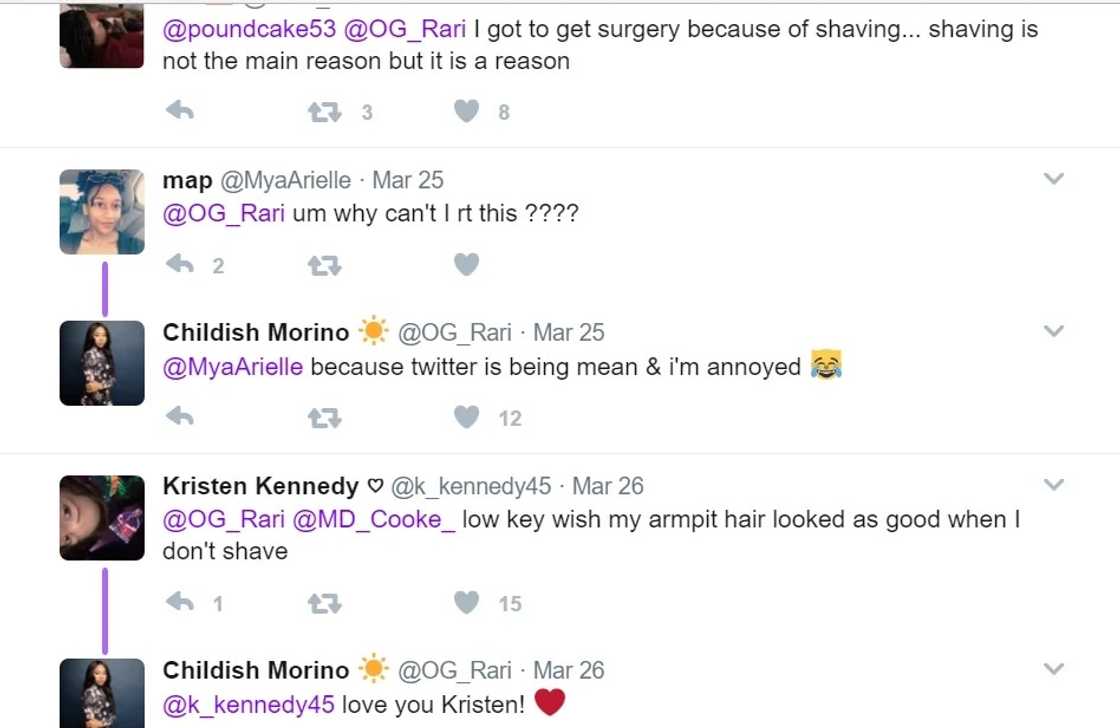
Task: Reply to "twitter is being mean" tweet
Action: [x=180, y=417]
